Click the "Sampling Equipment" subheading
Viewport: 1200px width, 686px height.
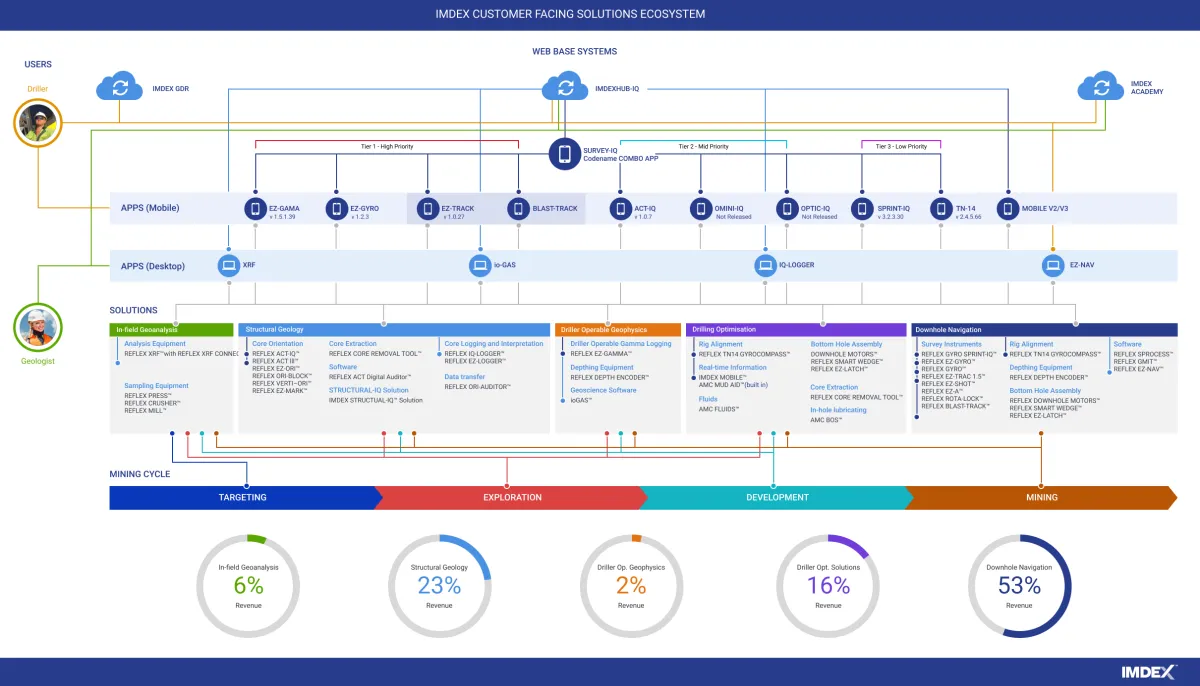coord(156,386)
